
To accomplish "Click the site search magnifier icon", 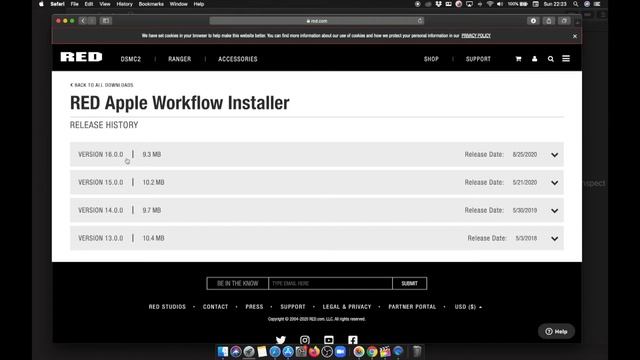I will coord(551,59).
